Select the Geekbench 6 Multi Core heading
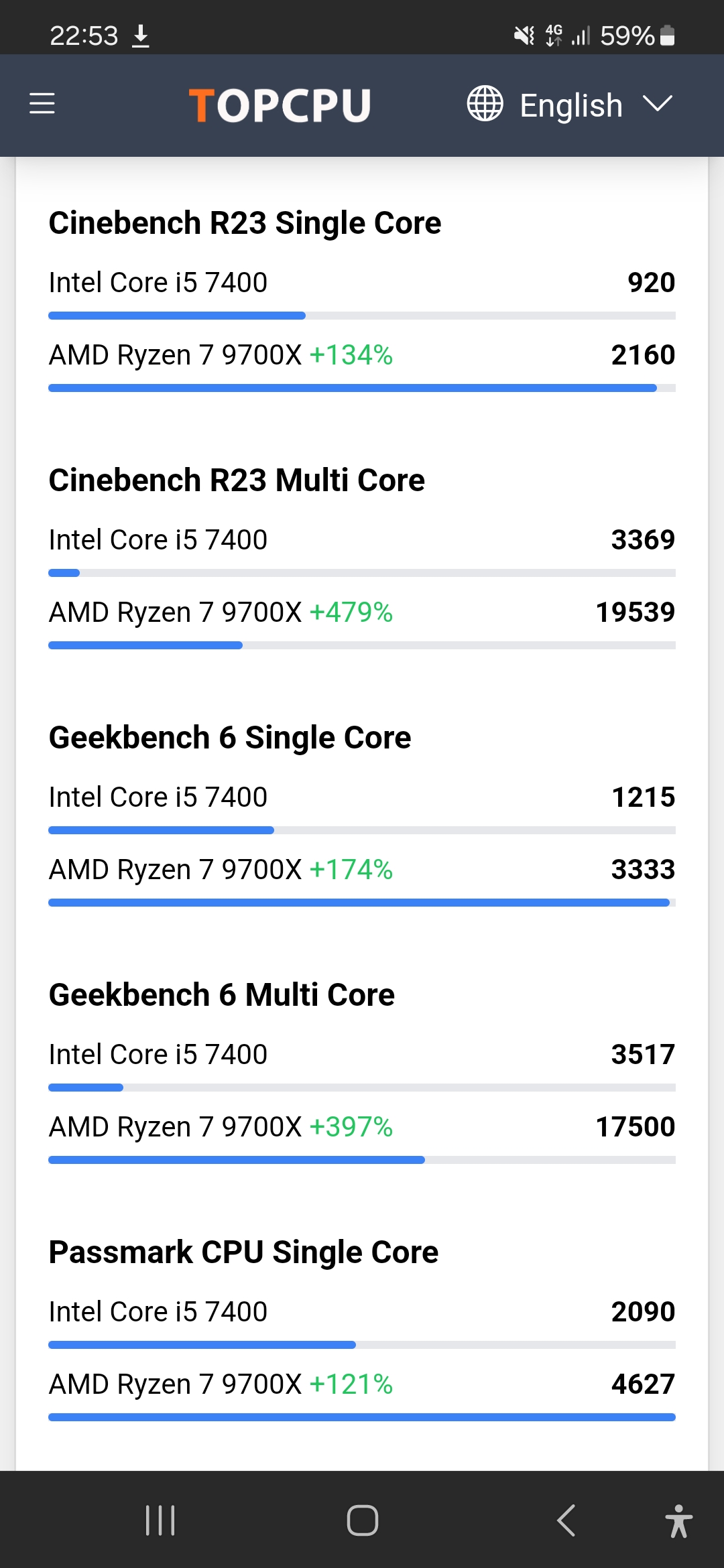 222,995
